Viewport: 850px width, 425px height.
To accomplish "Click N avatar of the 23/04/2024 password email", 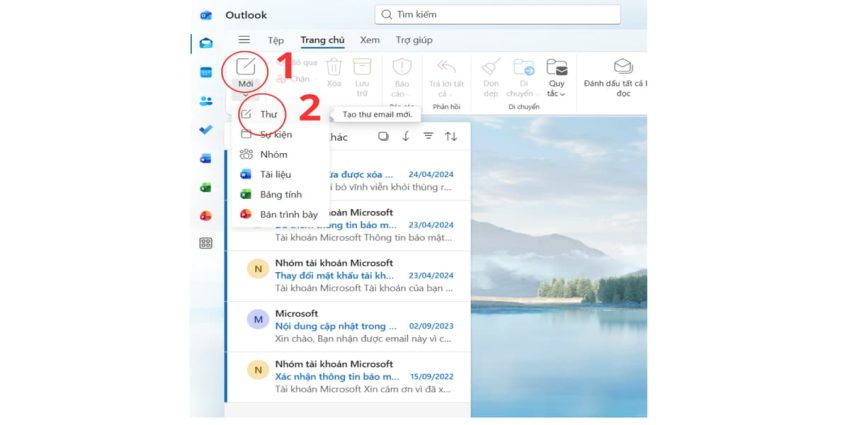I will click(258, 269).
